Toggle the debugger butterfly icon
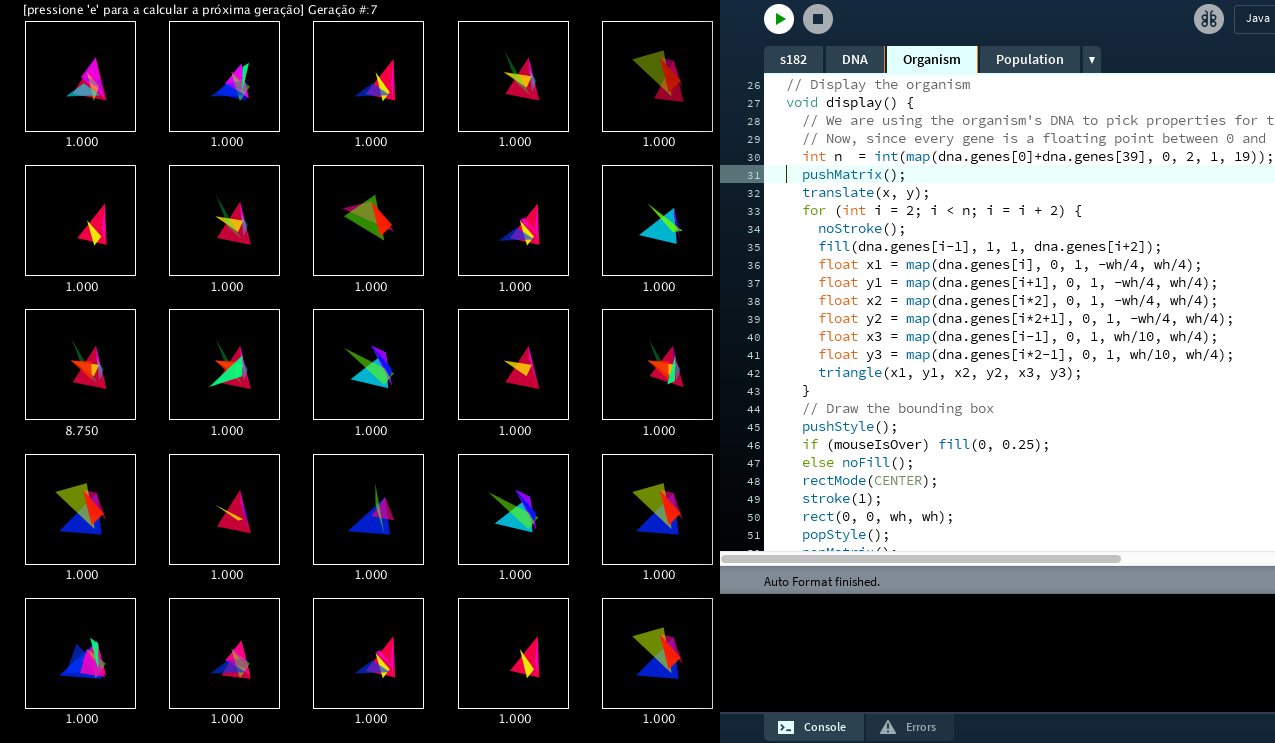Image resolution: width=1275 pixels, height=743 pixels. point(1208,19)
